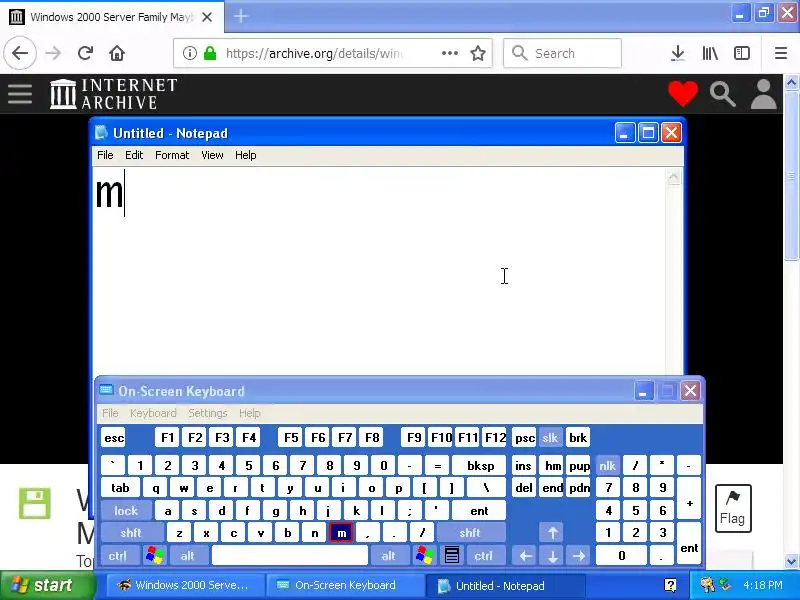800x600 pixels.
Task: Open Notepad View menu
Action: (212, 155)
